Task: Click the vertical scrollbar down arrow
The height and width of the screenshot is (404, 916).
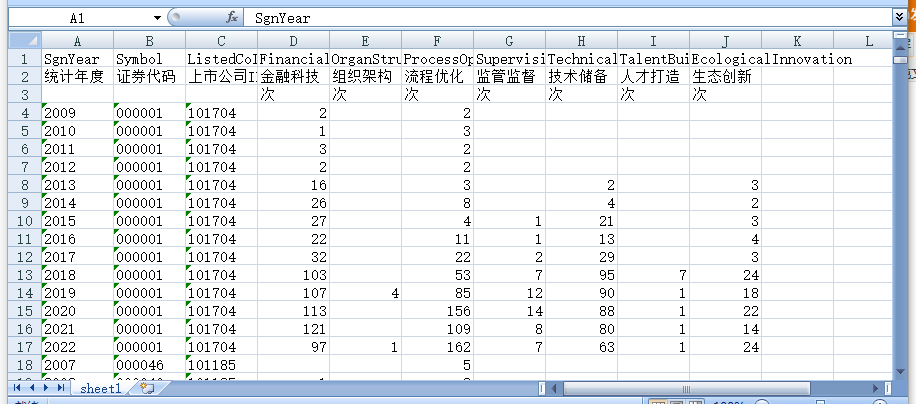Action: pyautogui.click(x=901, y=372)
